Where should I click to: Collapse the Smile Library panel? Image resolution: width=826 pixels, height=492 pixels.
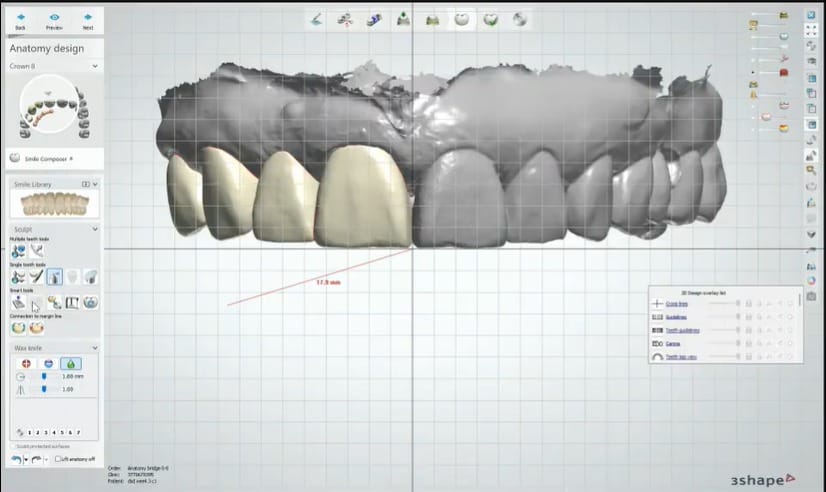95,184
